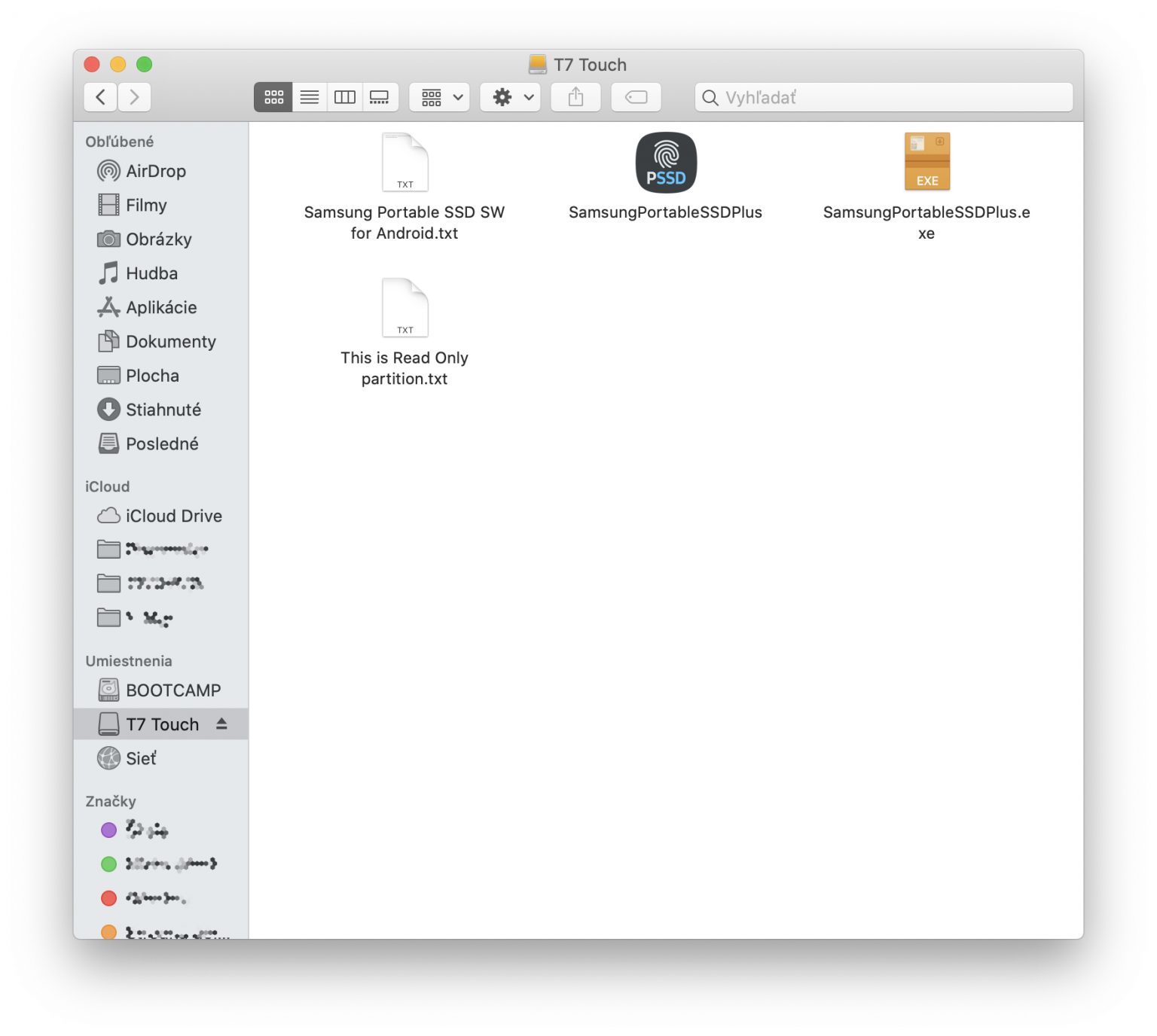Open AirDrop in the sidebar
This screenshot has height=1036, width=1157.
point(160,171)
